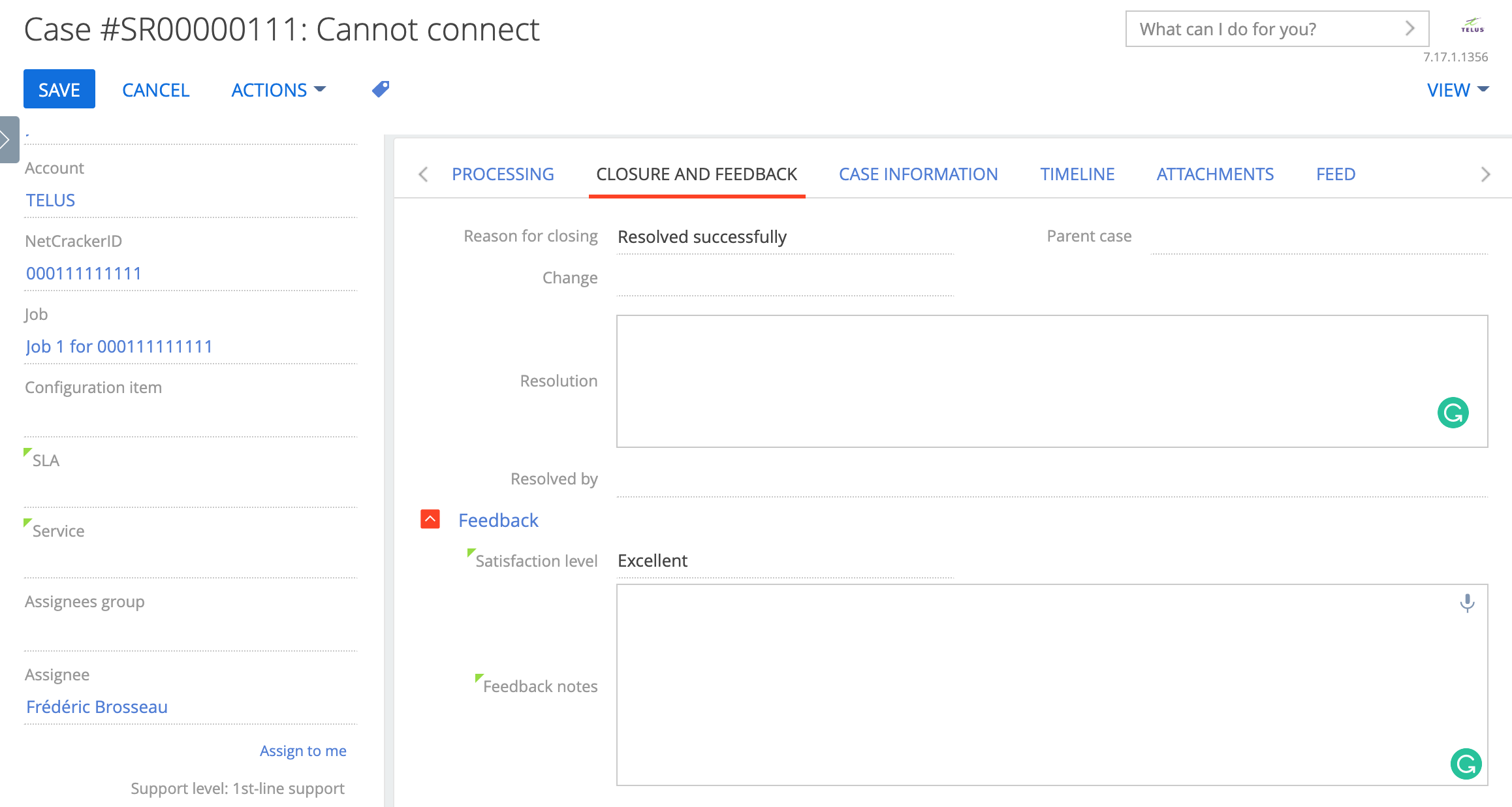Click the Grammarly icon in Feedback notes
The height and width of the screenshot is (807, 1512).
point(1466,764)
